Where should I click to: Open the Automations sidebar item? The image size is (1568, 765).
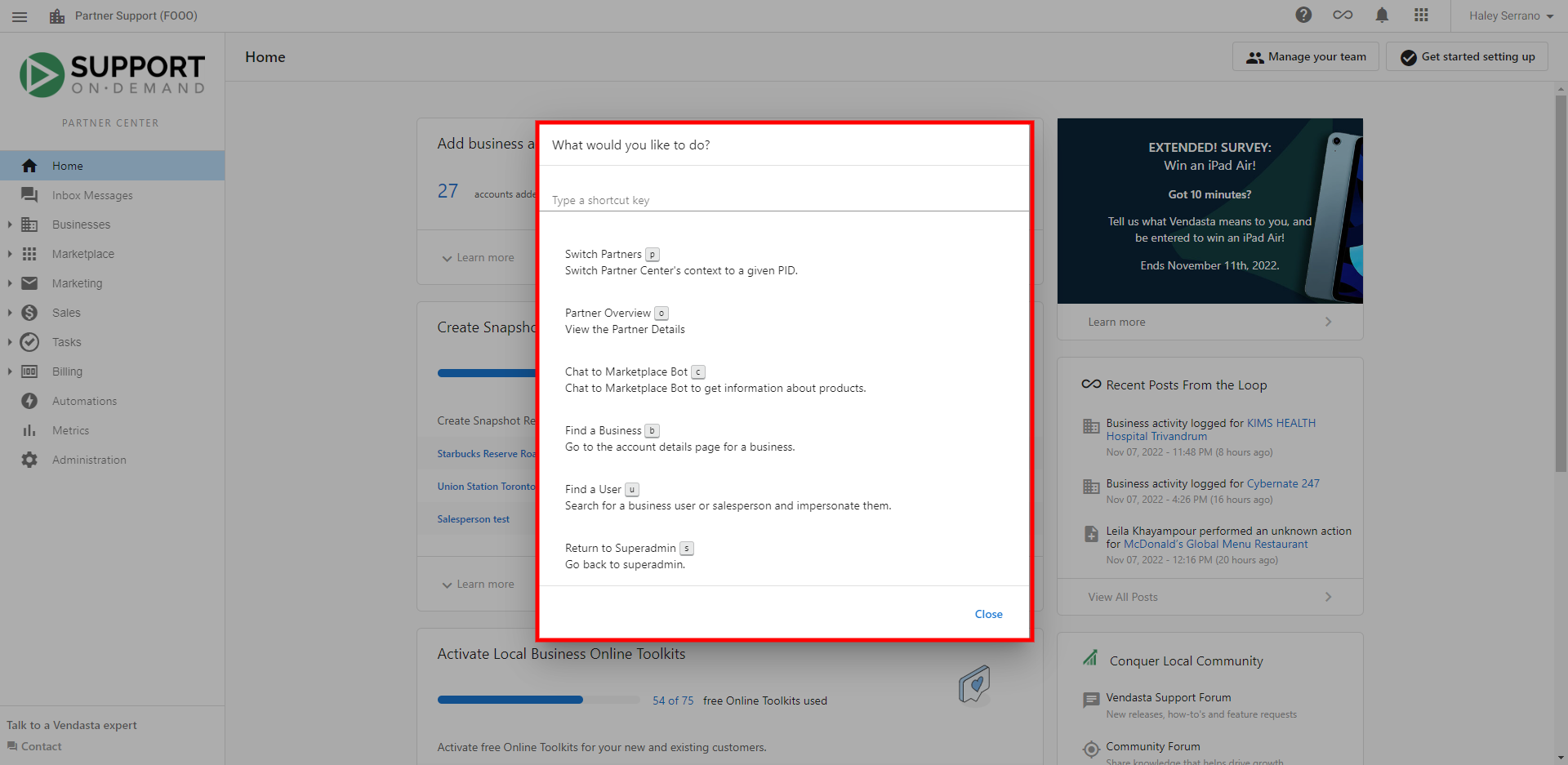(112, 401)
